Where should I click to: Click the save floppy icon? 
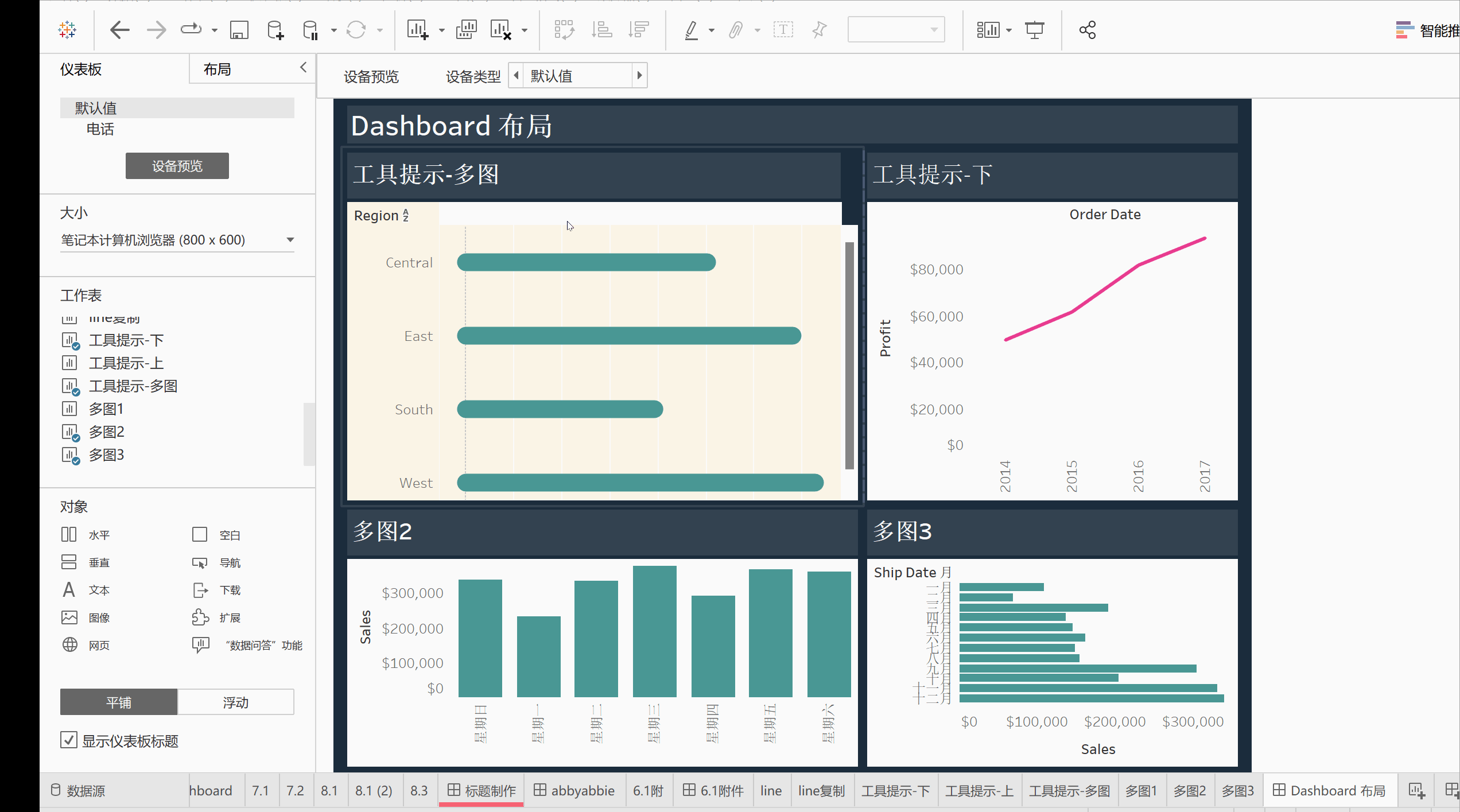pyautogui.click(x=239, y=30)
